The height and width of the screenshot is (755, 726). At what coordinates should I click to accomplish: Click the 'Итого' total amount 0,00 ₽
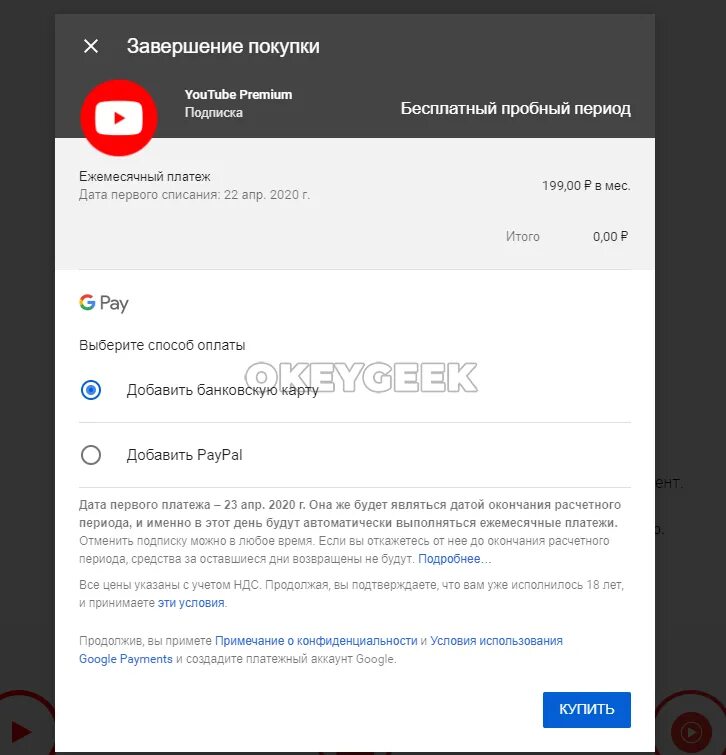pyautogui.click(x=610, y=236)
